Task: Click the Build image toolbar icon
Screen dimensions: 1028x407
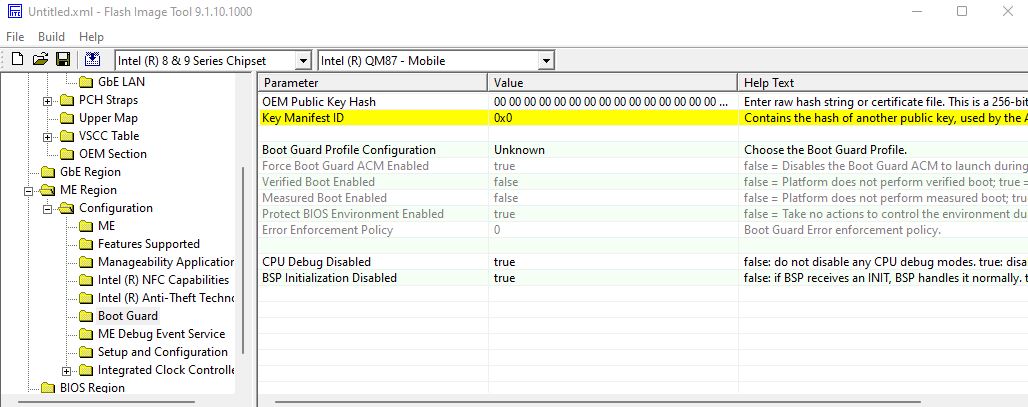Action: (x=92, y=60)
